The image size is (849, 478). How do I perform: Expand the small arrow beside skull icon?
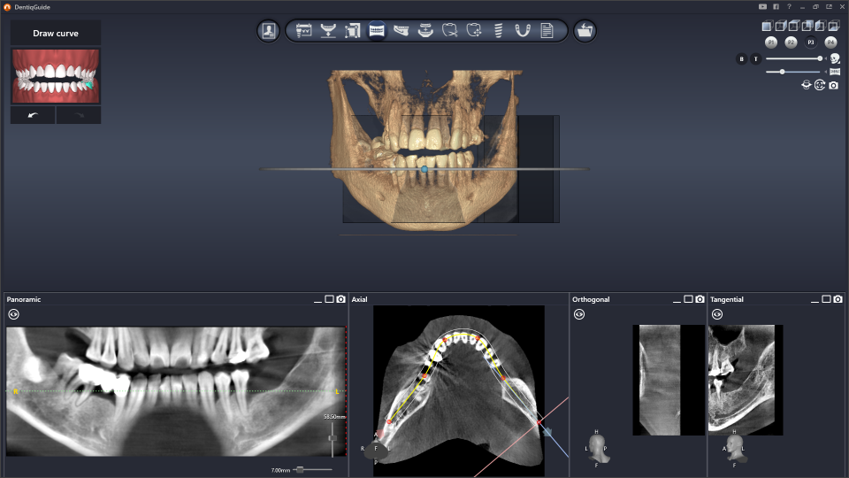(x=826, y=58)
